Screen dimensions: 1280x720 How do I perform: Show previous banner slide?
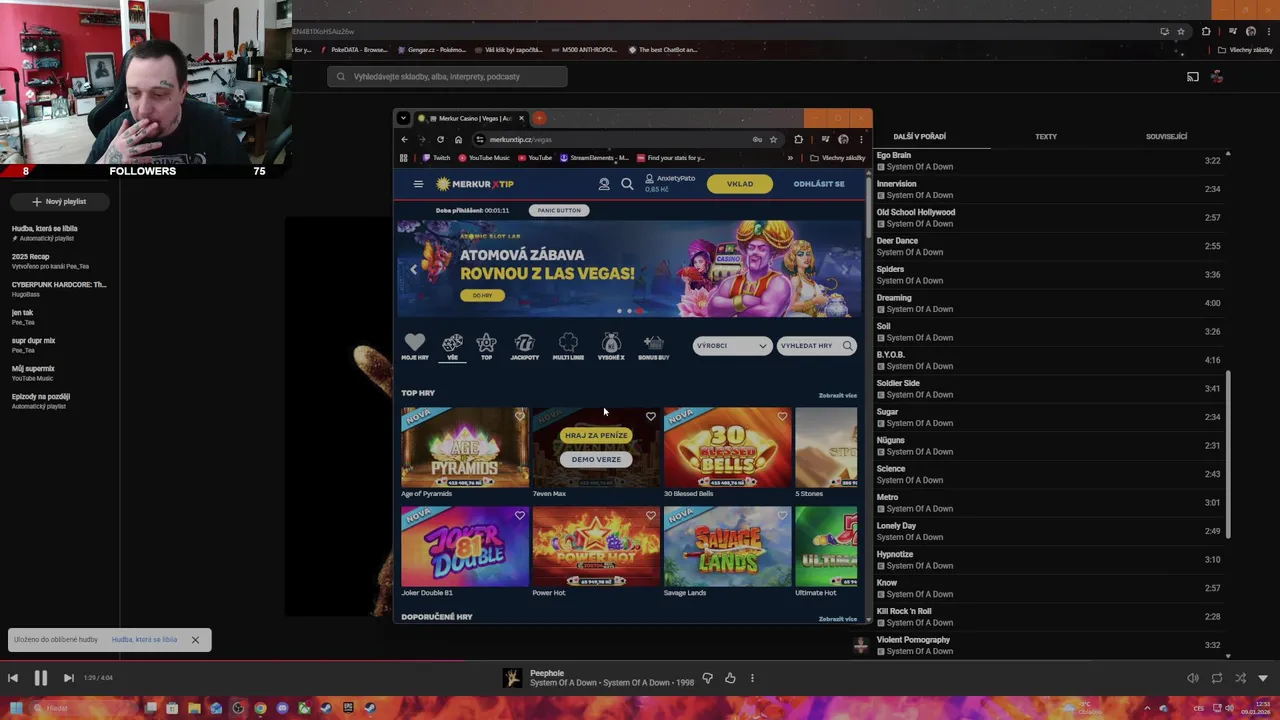point(413,269)
